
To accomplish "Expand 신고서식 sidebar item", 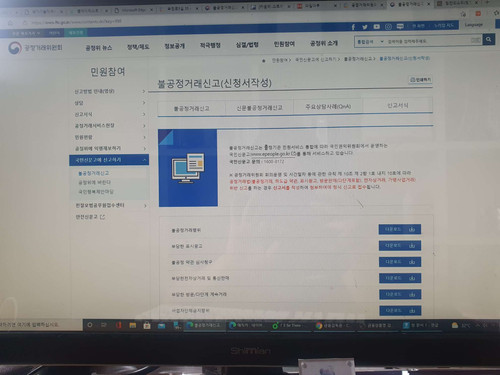I will [109, 114].
